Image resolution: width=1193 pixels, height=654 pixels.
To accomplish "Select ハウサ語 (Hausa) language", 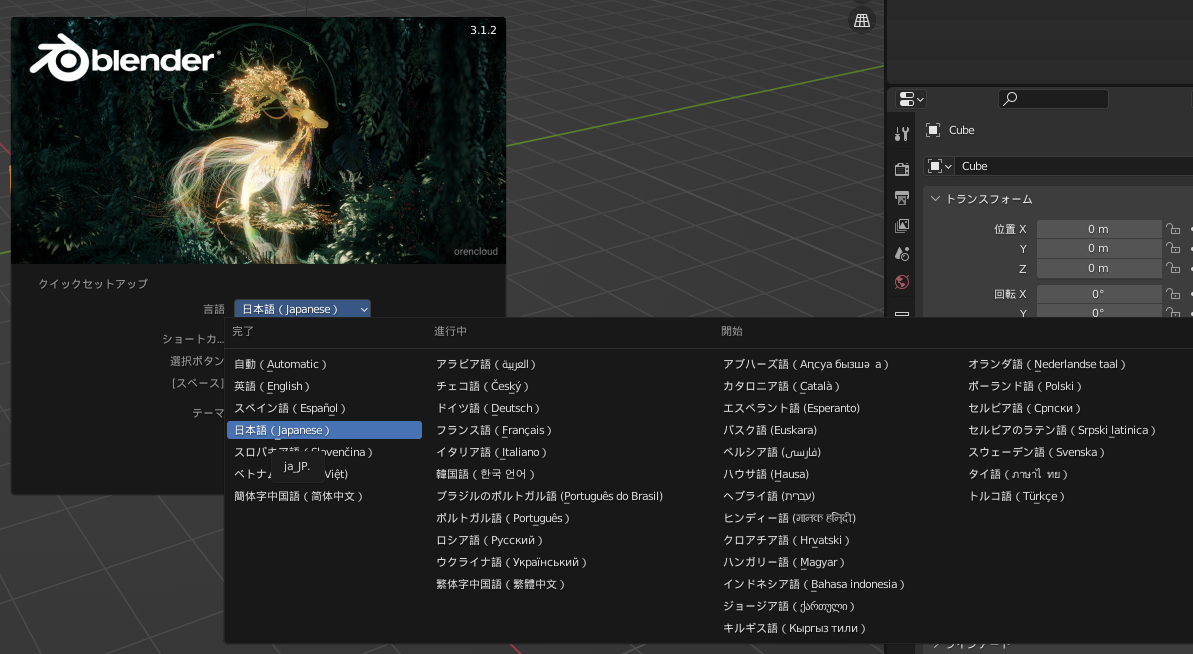I will 766,475.
